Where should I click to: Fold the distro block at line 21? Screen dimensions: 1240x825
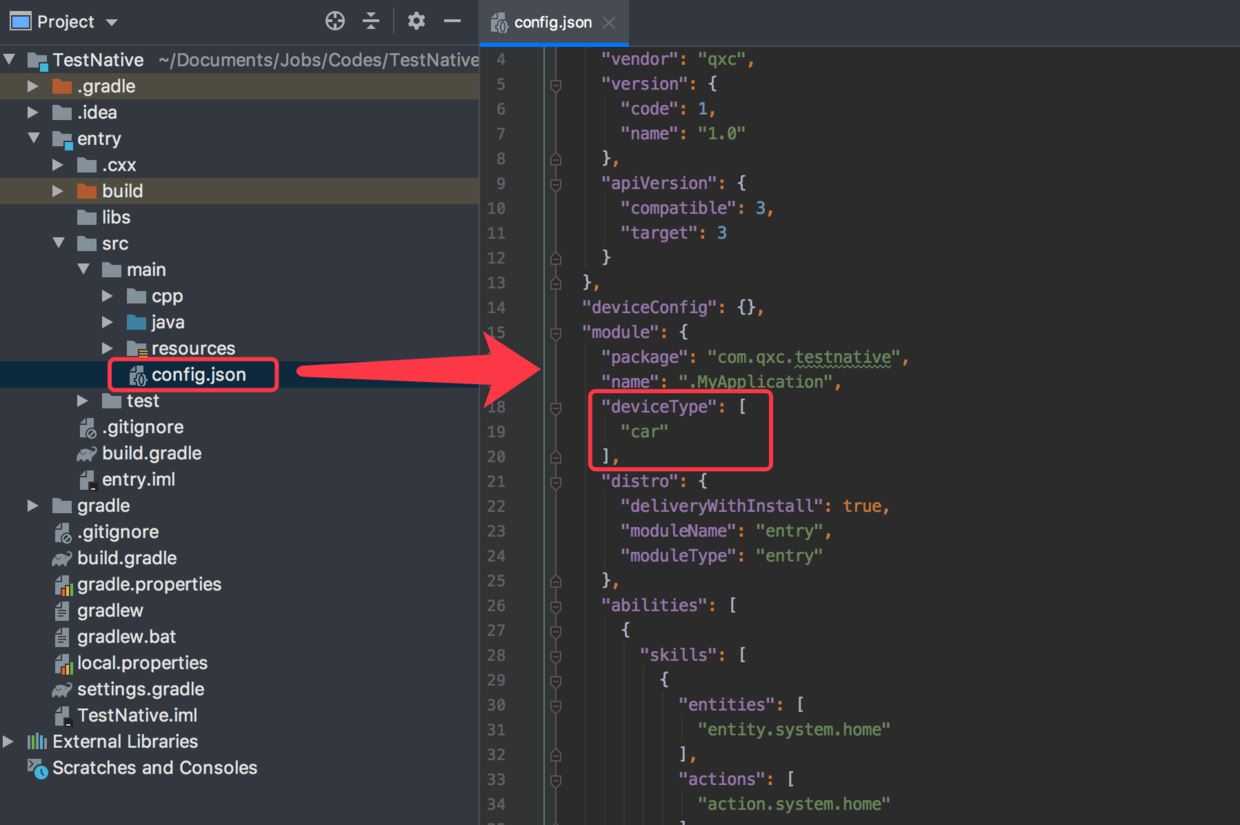[x=556, y=482]
